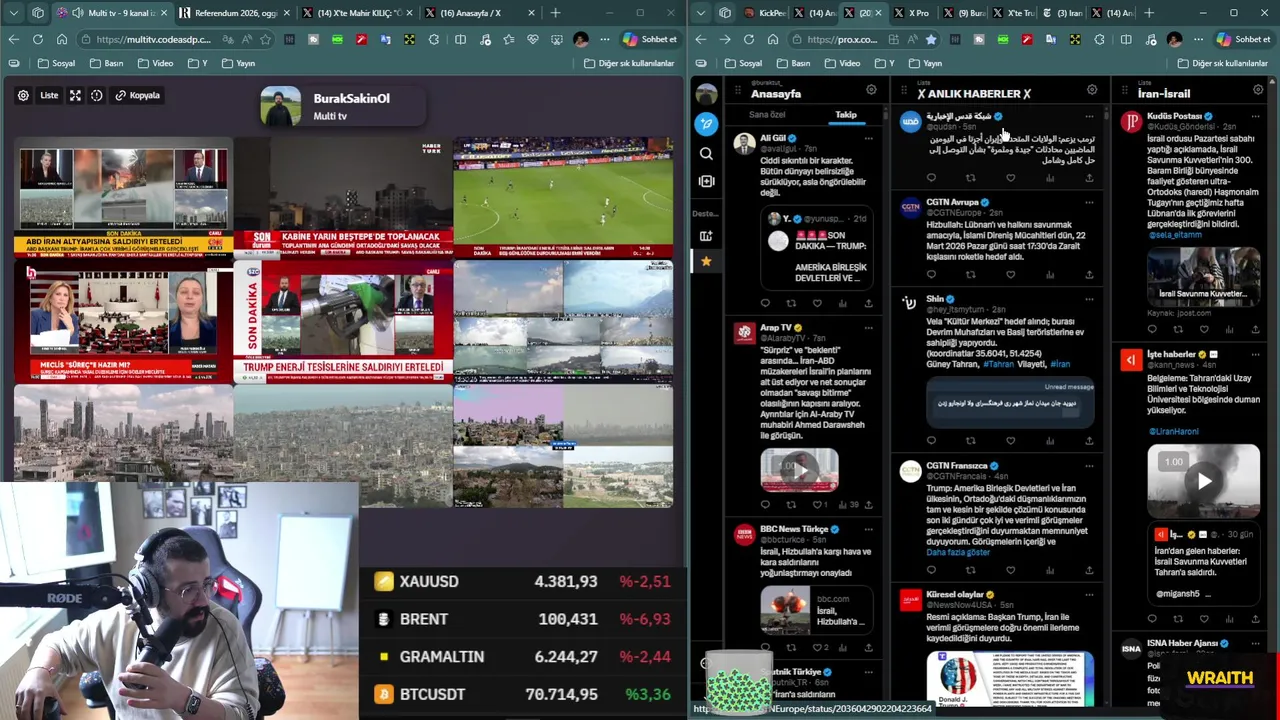Select the Sana özel tab
1280x720 pixels.
click(x=767, y=115)
